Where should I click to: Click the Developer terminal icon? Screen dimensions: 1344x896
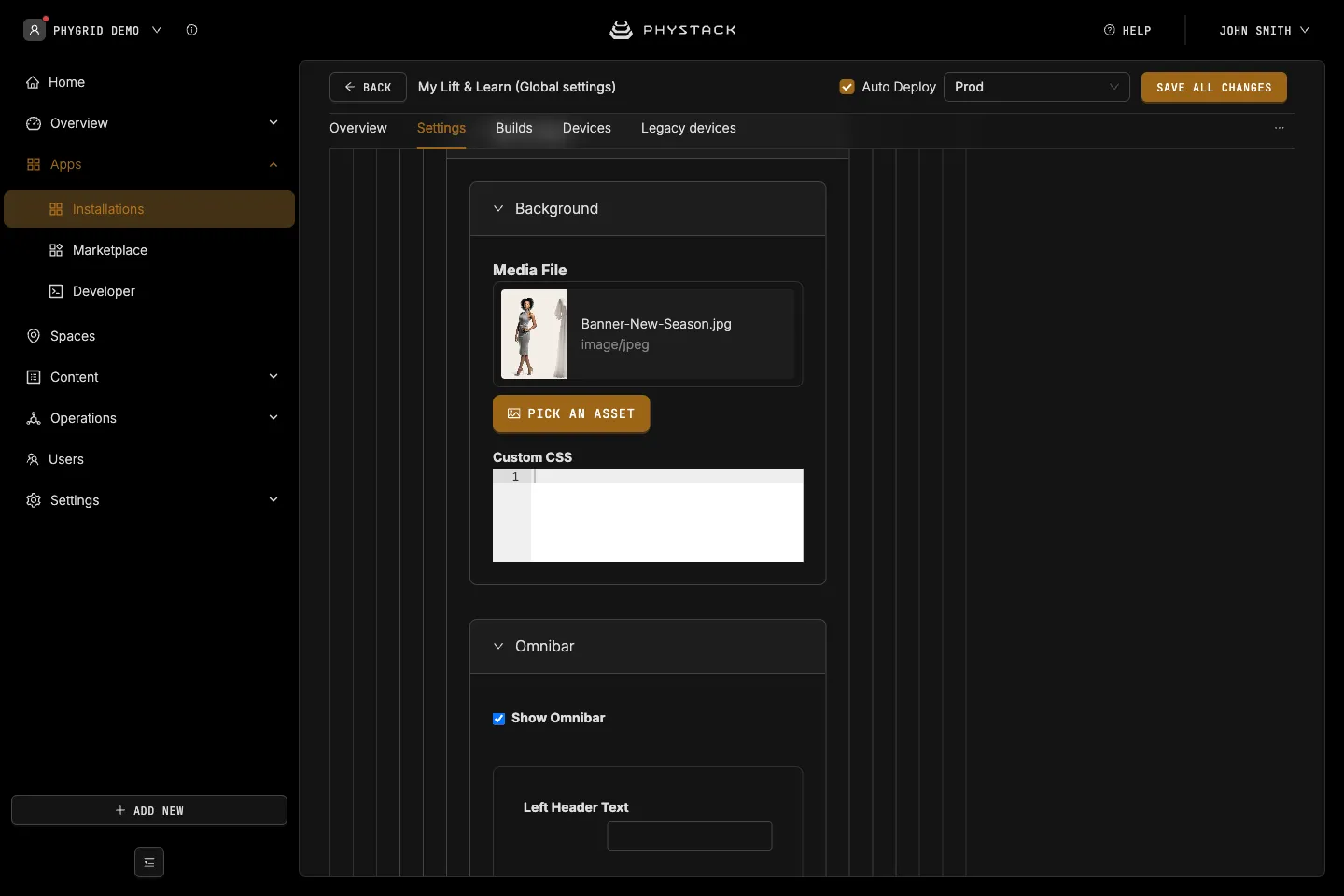(x=56, y=291)
